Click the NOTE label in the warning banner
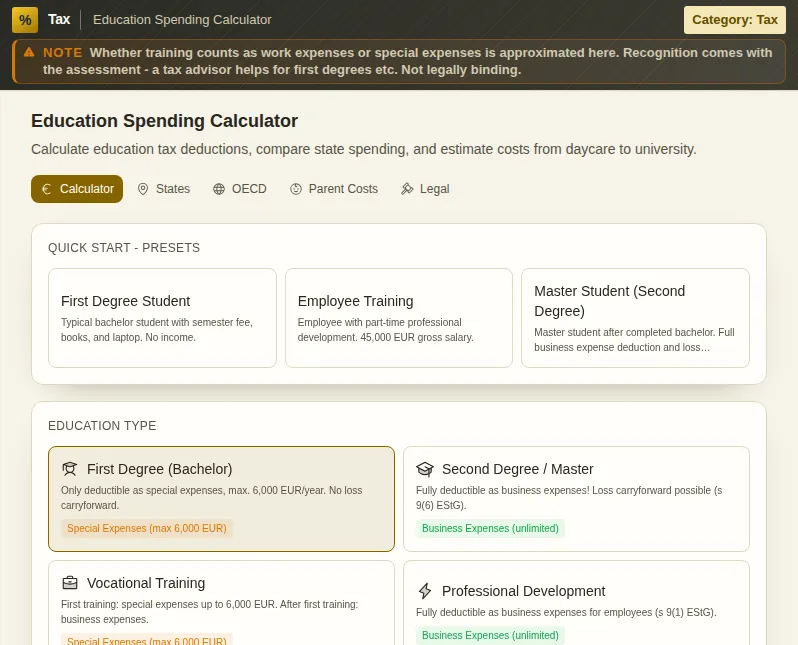 coord(63,52)
